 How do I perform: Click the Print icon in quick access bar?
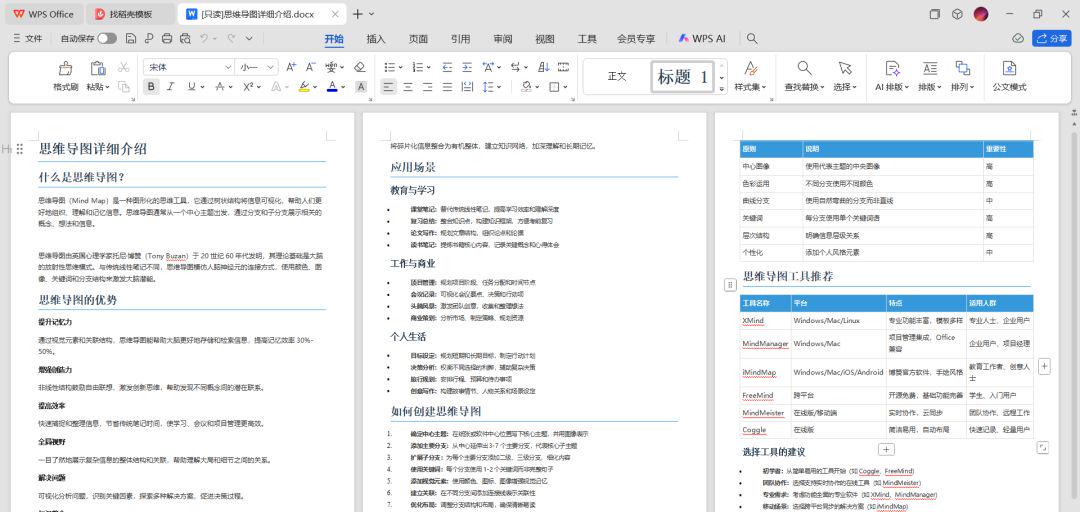167,39
